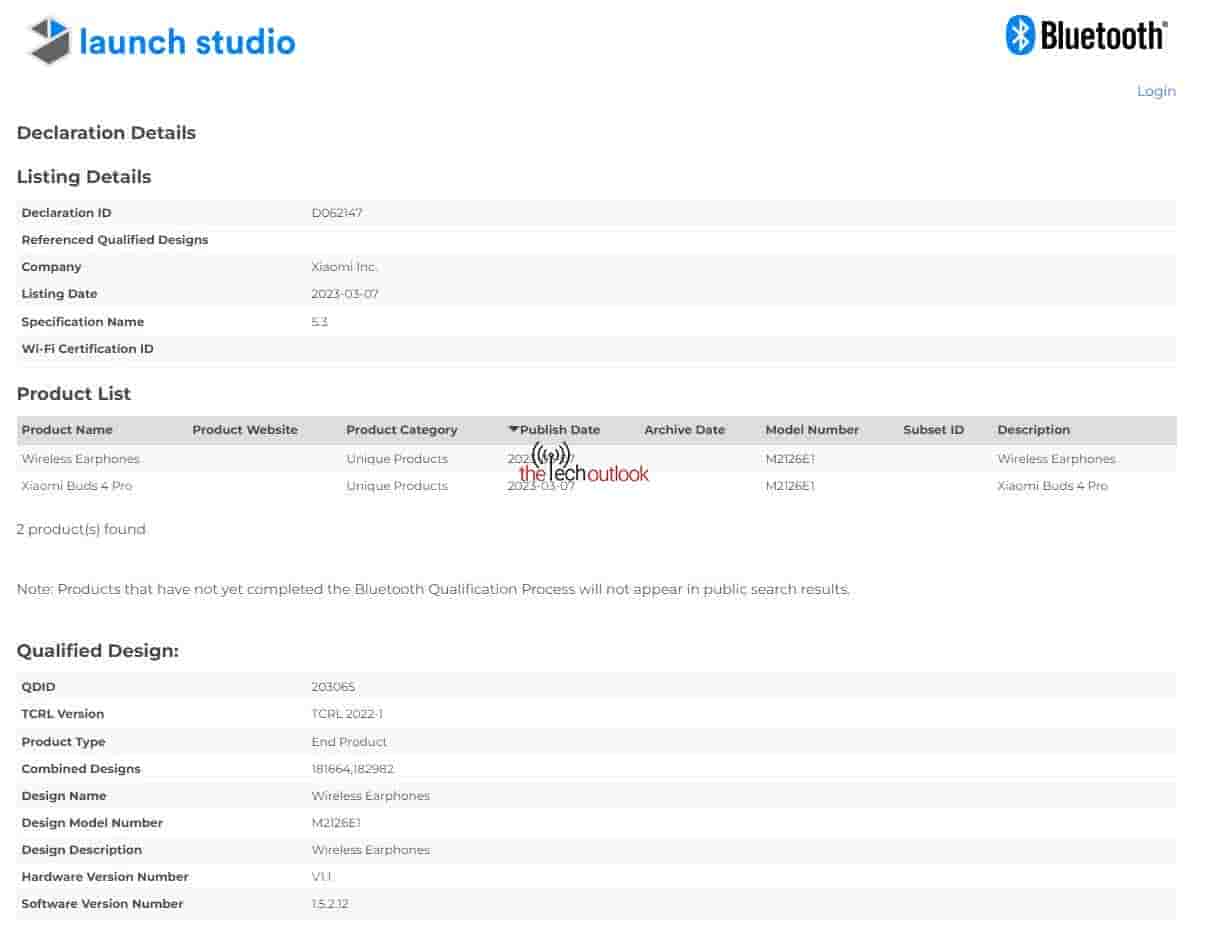Sort by the Product Name column header
Image resolution: width=1207 pixels, height=925 pixels.
point(67,430)
